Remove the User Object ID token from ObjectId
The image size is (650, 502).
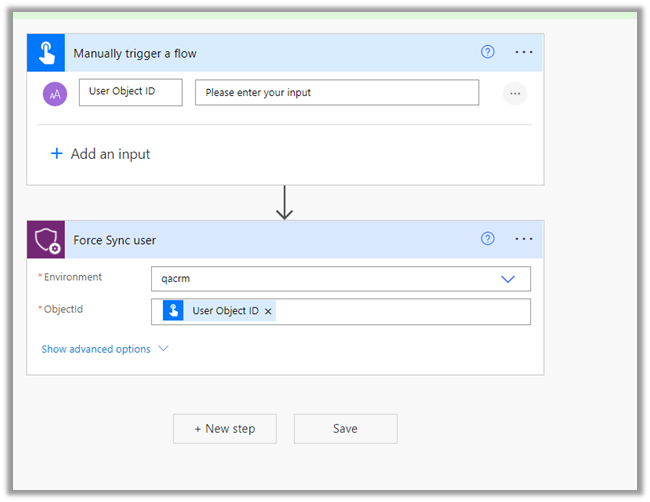point(268,312)
